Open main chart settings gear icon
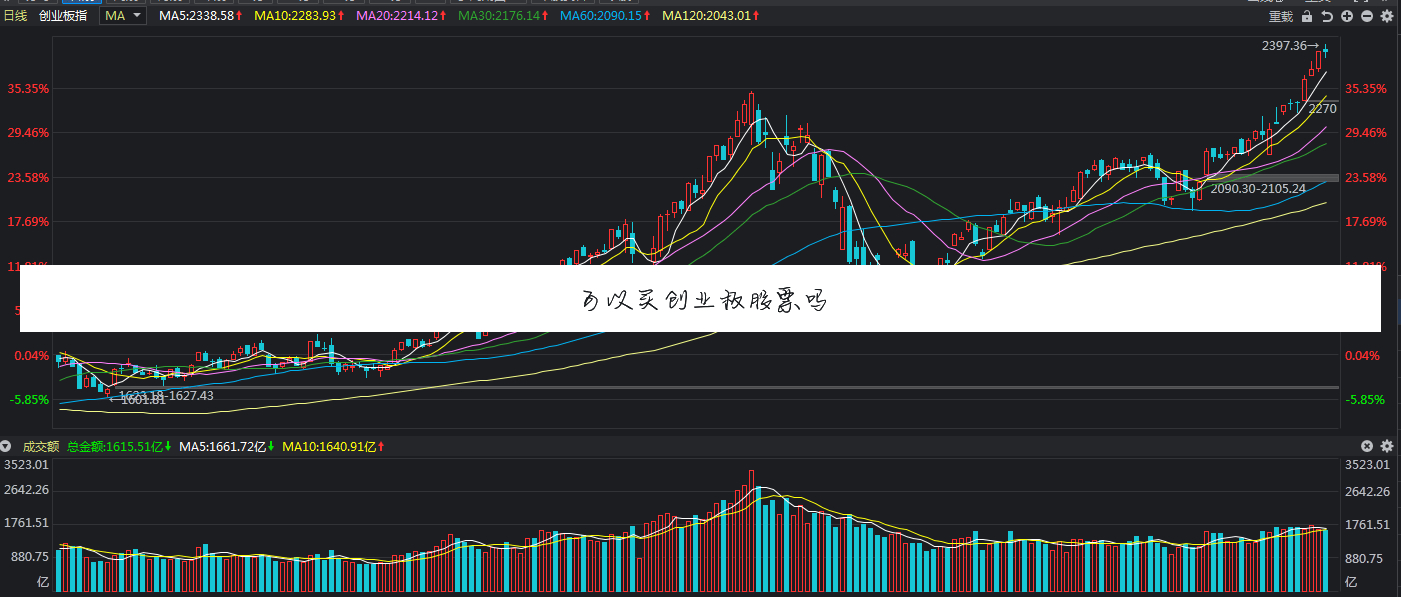Viewport: 1401px width, 597px height. (1386, 16)
